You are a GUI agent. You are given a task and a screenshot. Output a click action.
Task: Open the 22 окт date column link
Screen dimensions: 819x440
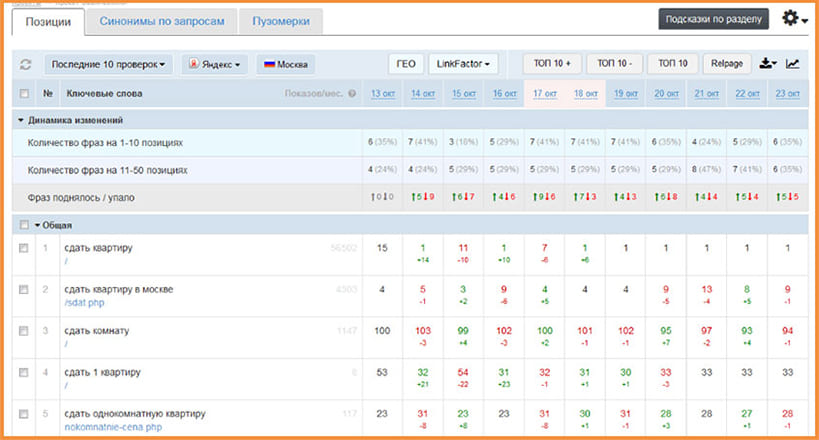coord(747,94)
